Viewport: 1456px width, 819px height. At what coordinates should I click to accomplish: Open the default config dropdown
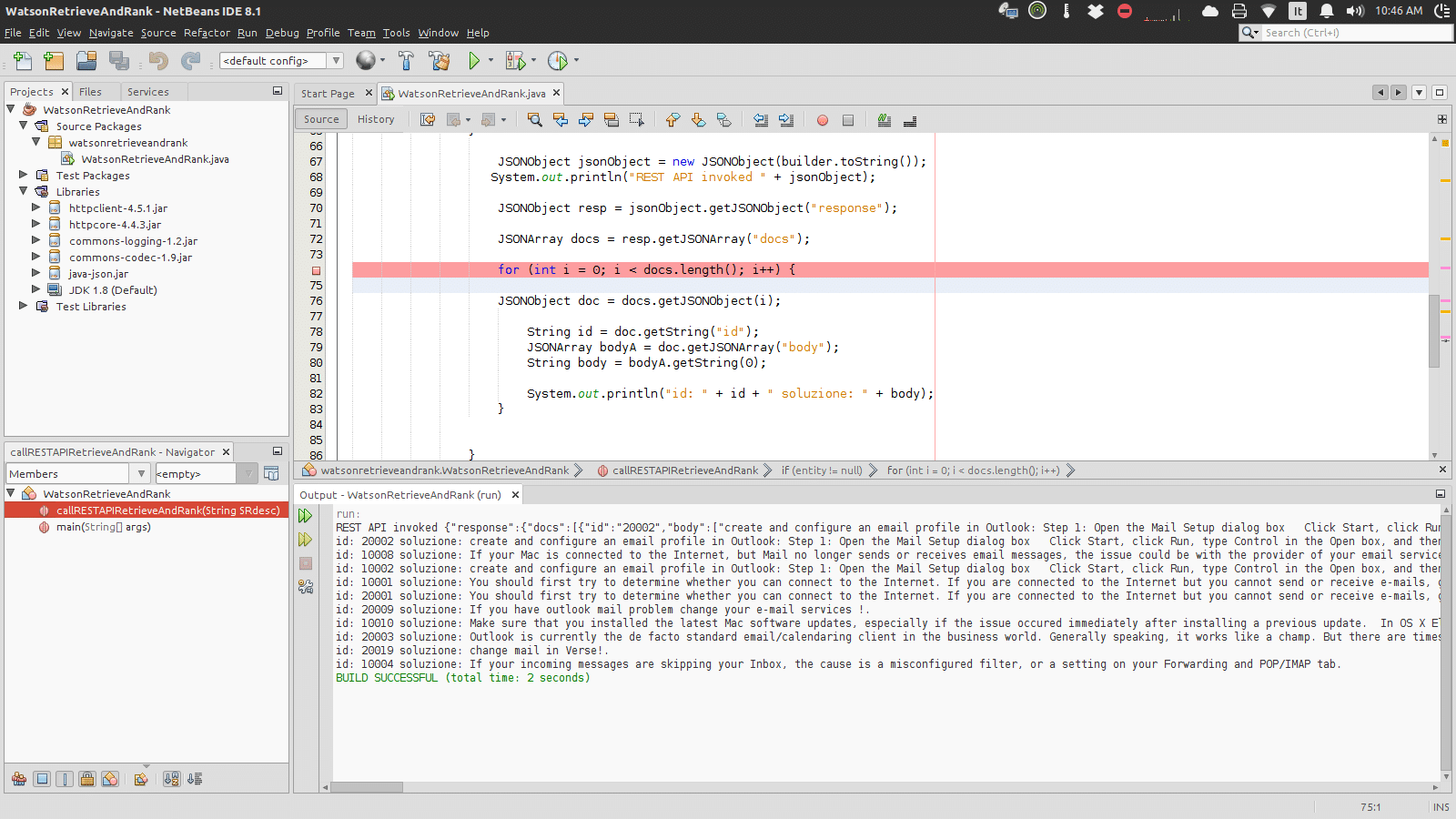[x=336, y=61]
